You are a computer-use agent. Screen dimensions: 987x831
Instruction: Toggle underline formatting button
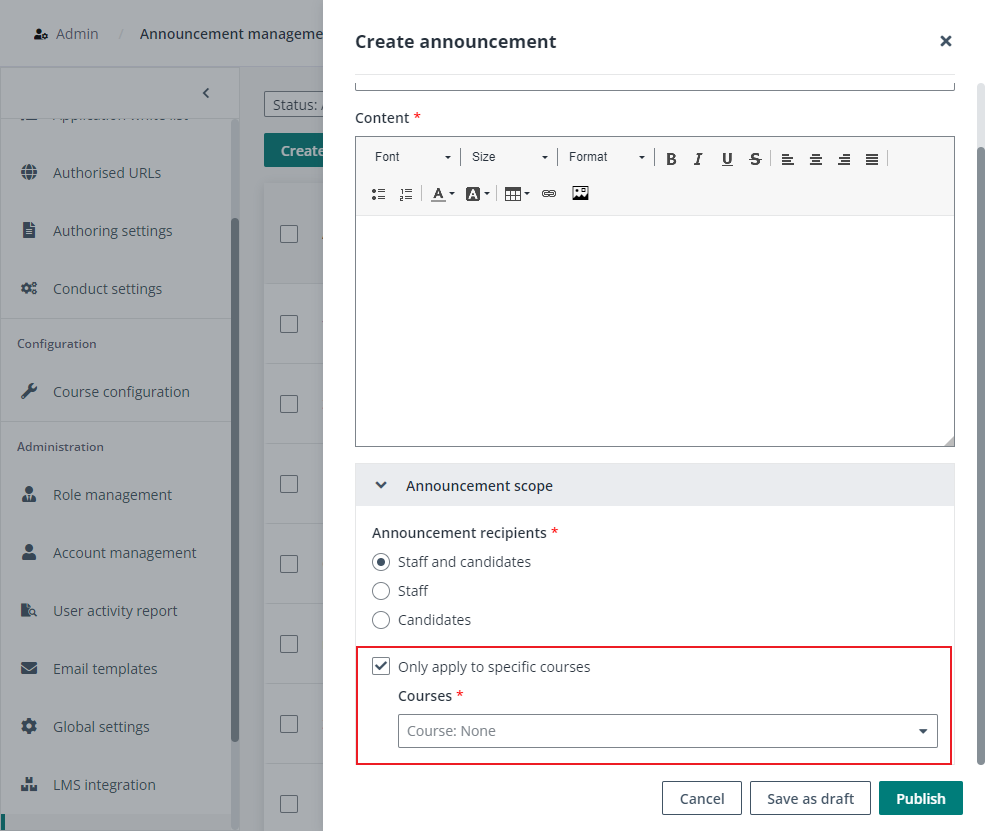pyautogui.click(x=727, y=159)
